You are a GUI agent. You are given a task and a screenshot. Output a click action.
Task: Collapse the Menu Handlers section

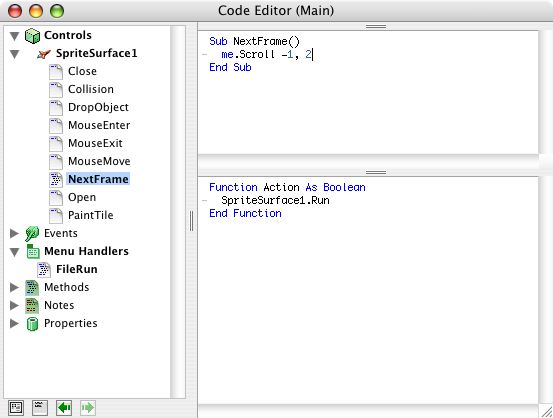point(14,252)
